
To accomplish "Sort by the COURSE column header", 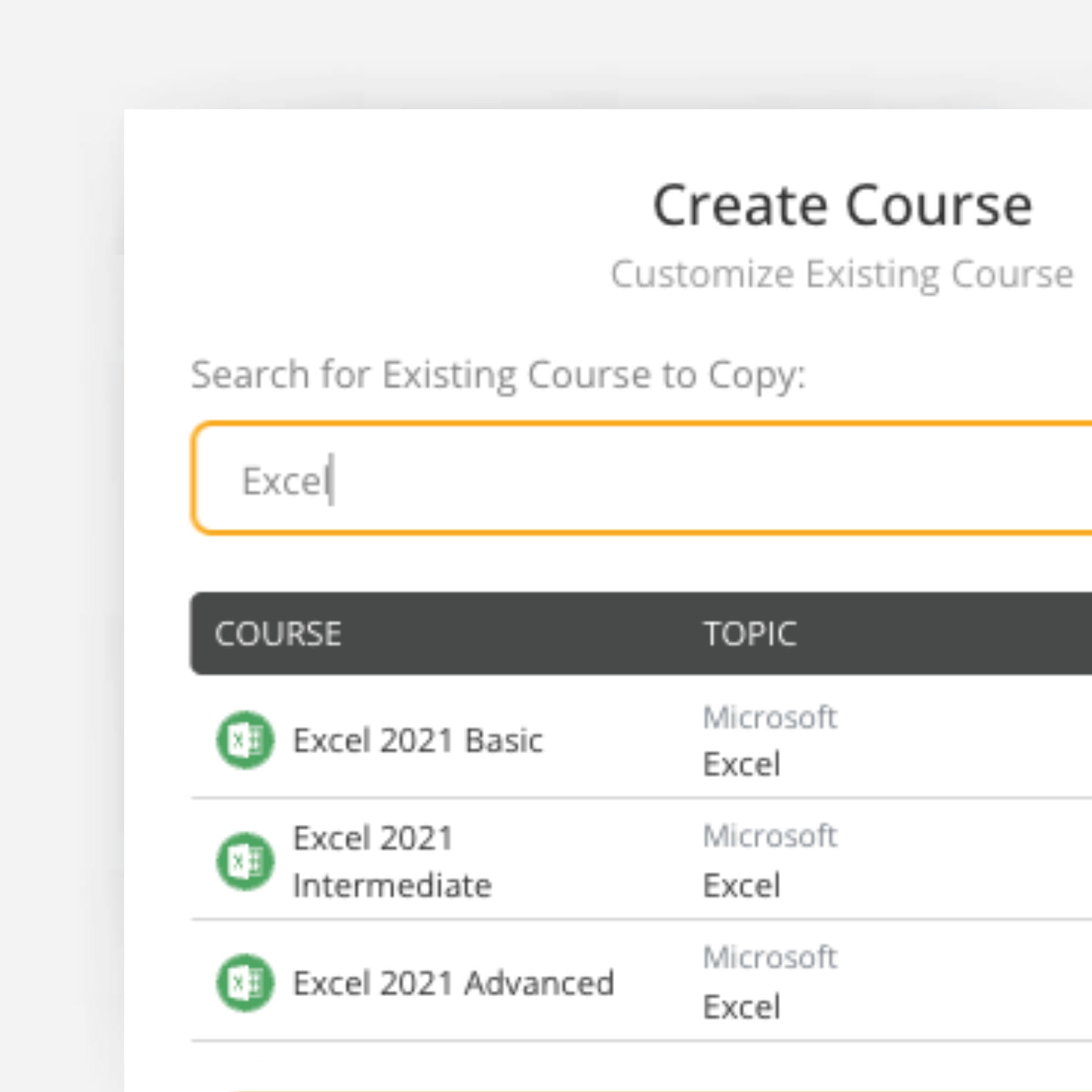I will (278, 633).
